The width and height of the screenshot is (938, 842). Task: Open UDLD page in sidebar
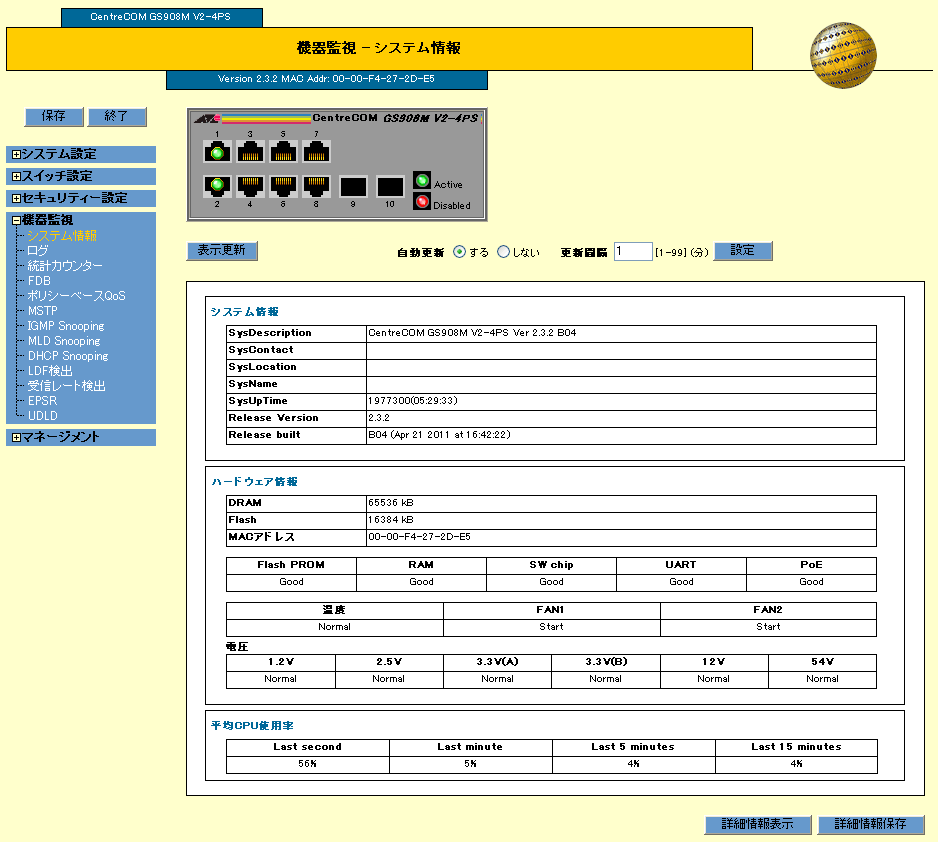pos(42,416)
